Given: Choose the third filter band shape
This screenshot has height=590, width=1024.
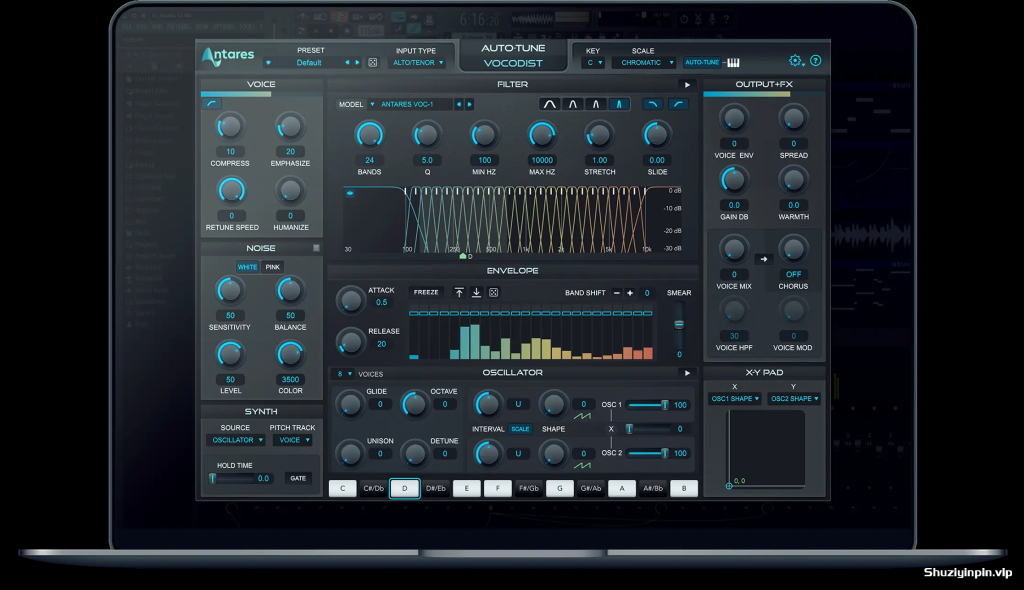Looking at the screenshot, I should 596,104.
